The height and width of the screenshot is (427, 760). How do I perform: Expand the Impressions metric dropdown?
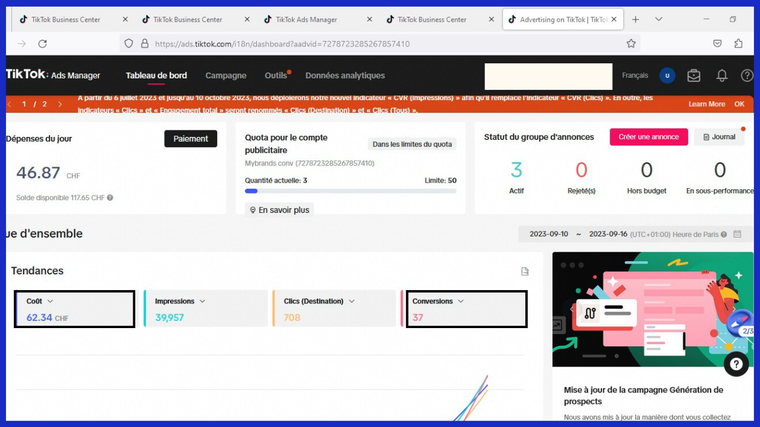202,301
